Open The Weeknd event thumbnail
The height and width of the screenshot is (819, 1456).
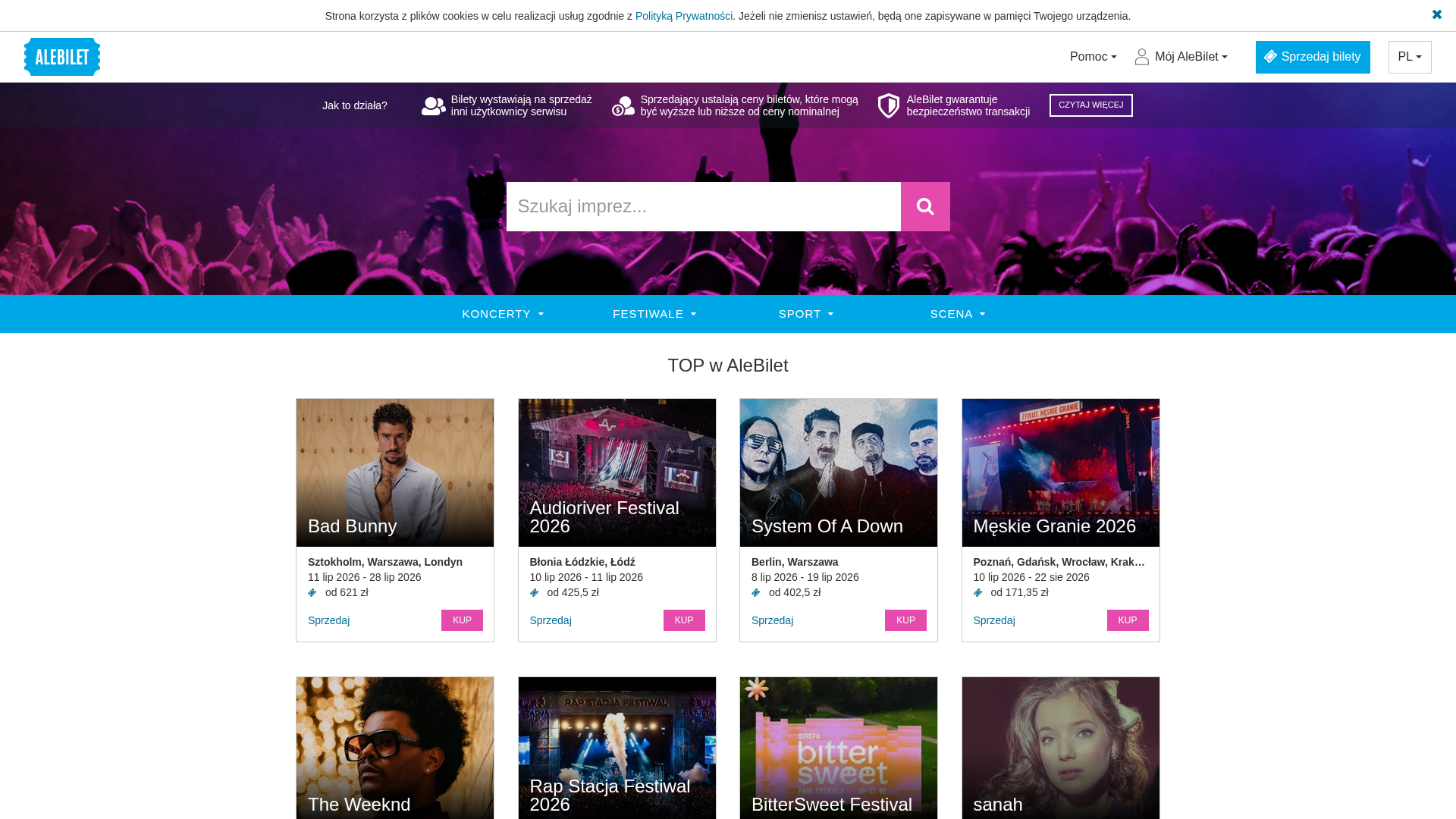click(x=395, y=748)
